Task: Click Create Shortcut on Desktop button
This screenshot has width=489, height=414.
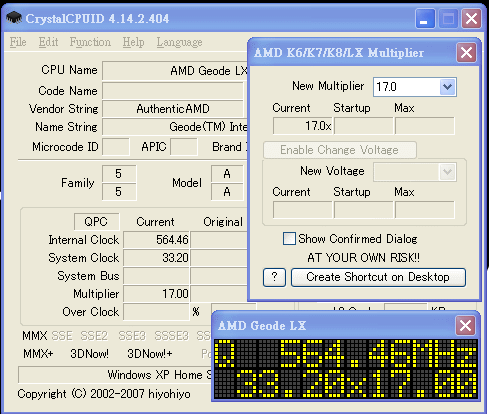Action: 378,277
